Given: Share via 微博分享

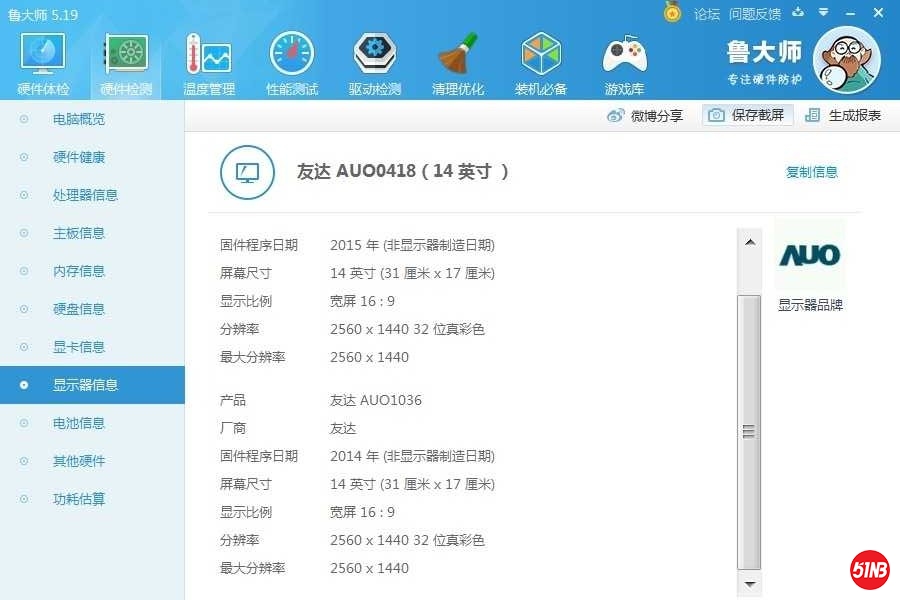Looking at the screenshot, I should pyautogui.click(x=645, y=116).
